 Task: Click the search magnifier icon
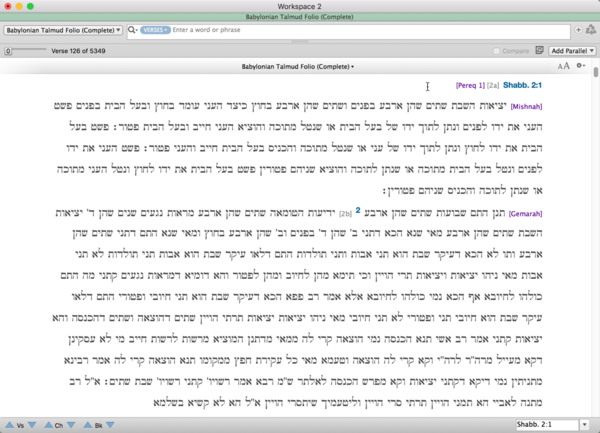[133, 31]
